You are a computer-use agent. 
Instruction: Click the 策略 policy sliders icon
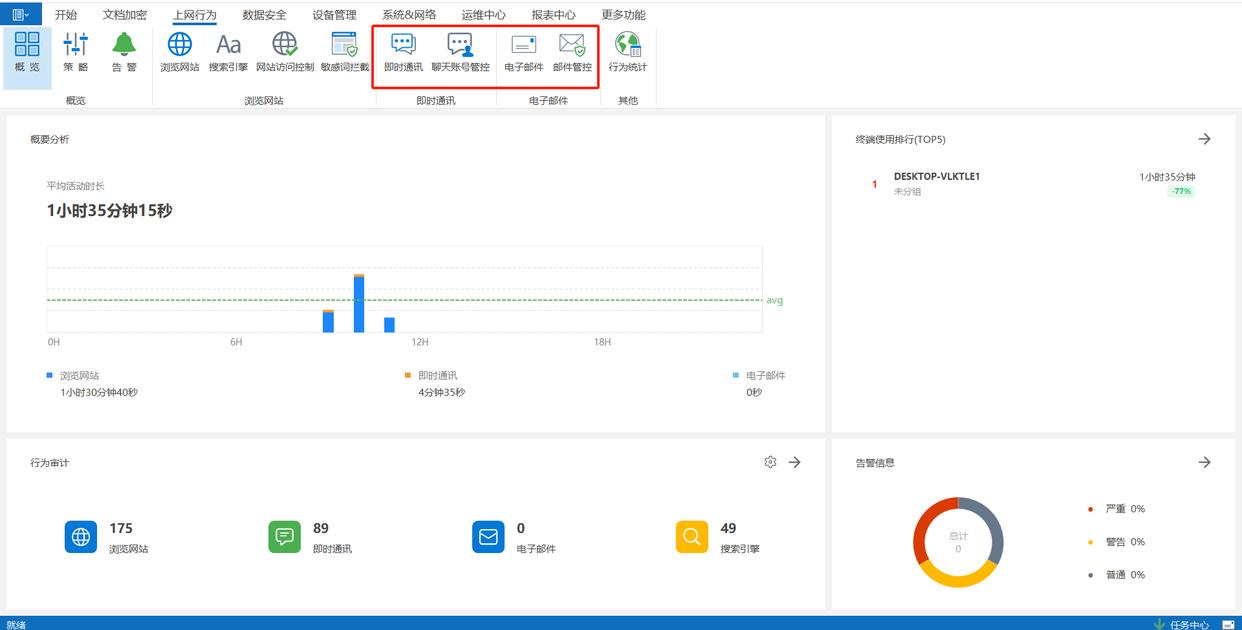[76, 52]
